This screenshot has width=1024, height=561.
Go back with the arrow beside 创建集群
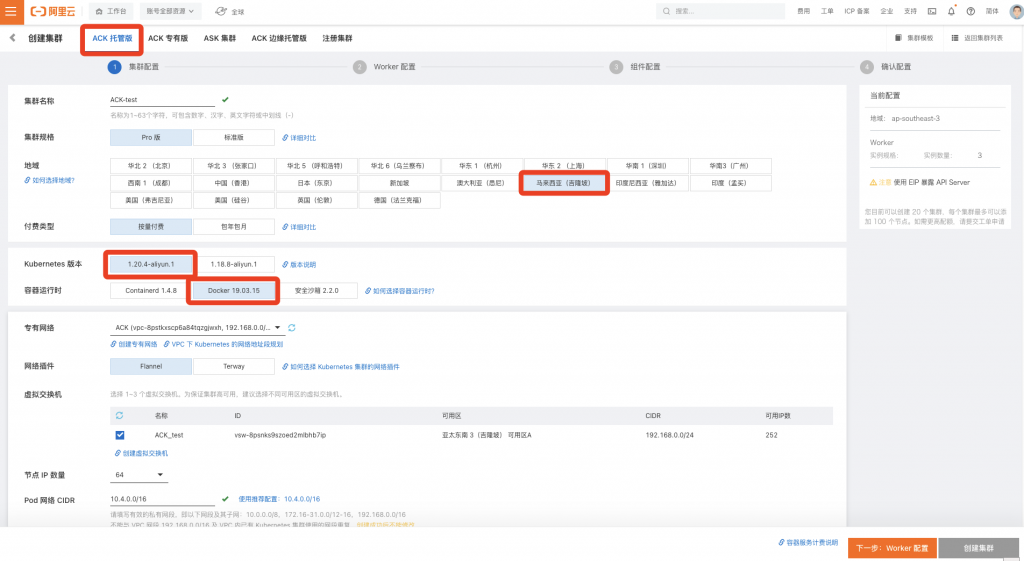pyautogui.click(x=12, y=38)
